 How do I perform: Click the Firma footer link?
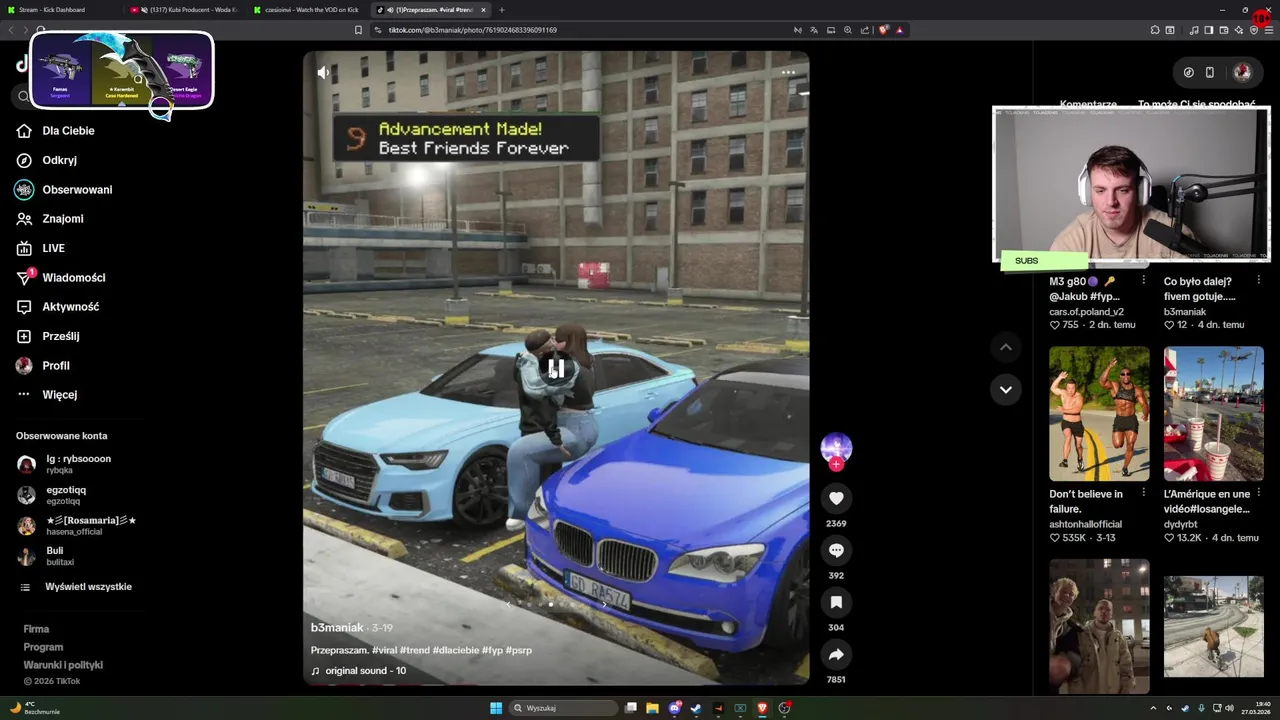point(36,629)
